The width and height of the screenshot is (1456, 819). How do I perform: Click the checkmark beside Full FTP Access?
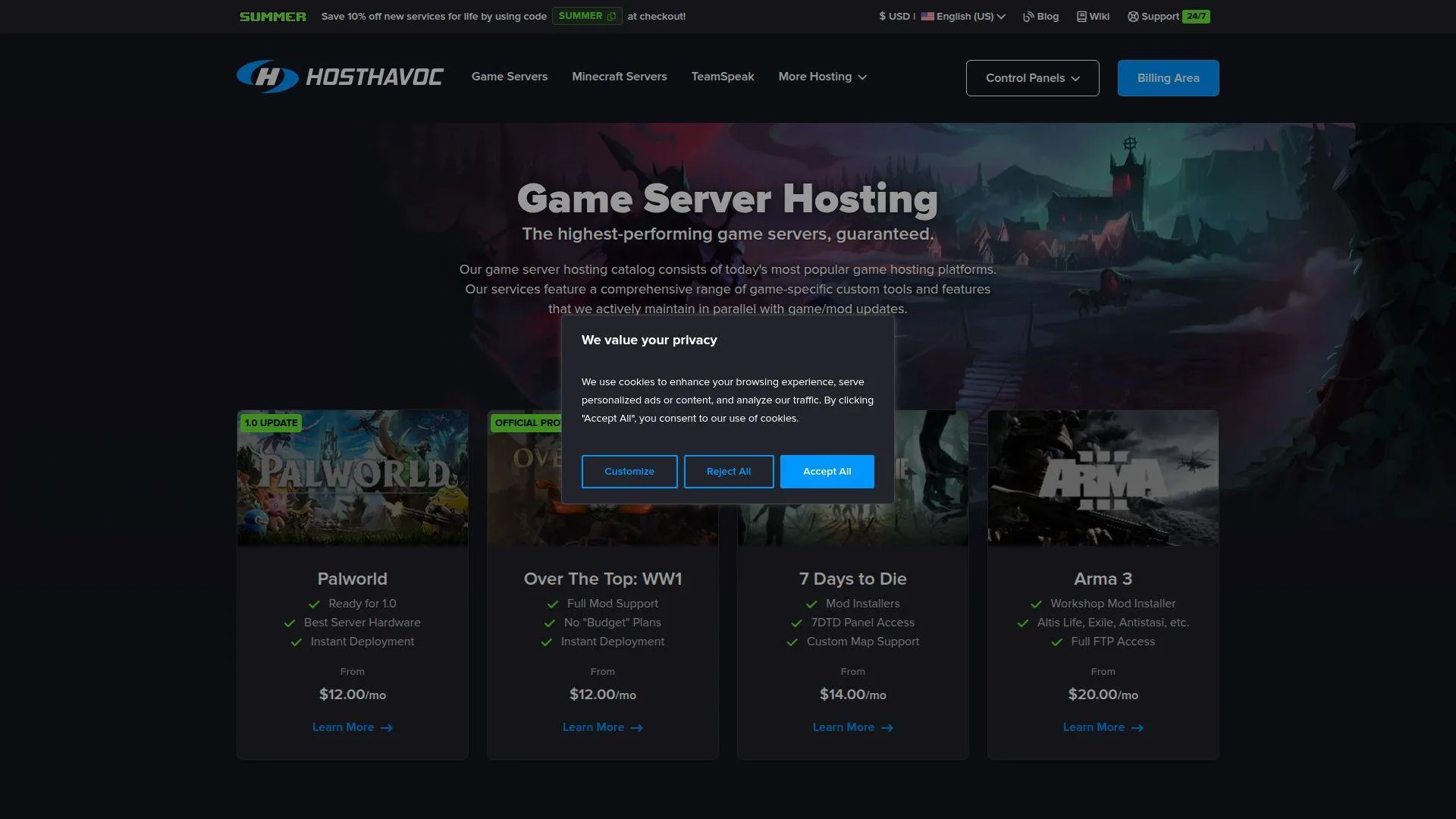1057,642
